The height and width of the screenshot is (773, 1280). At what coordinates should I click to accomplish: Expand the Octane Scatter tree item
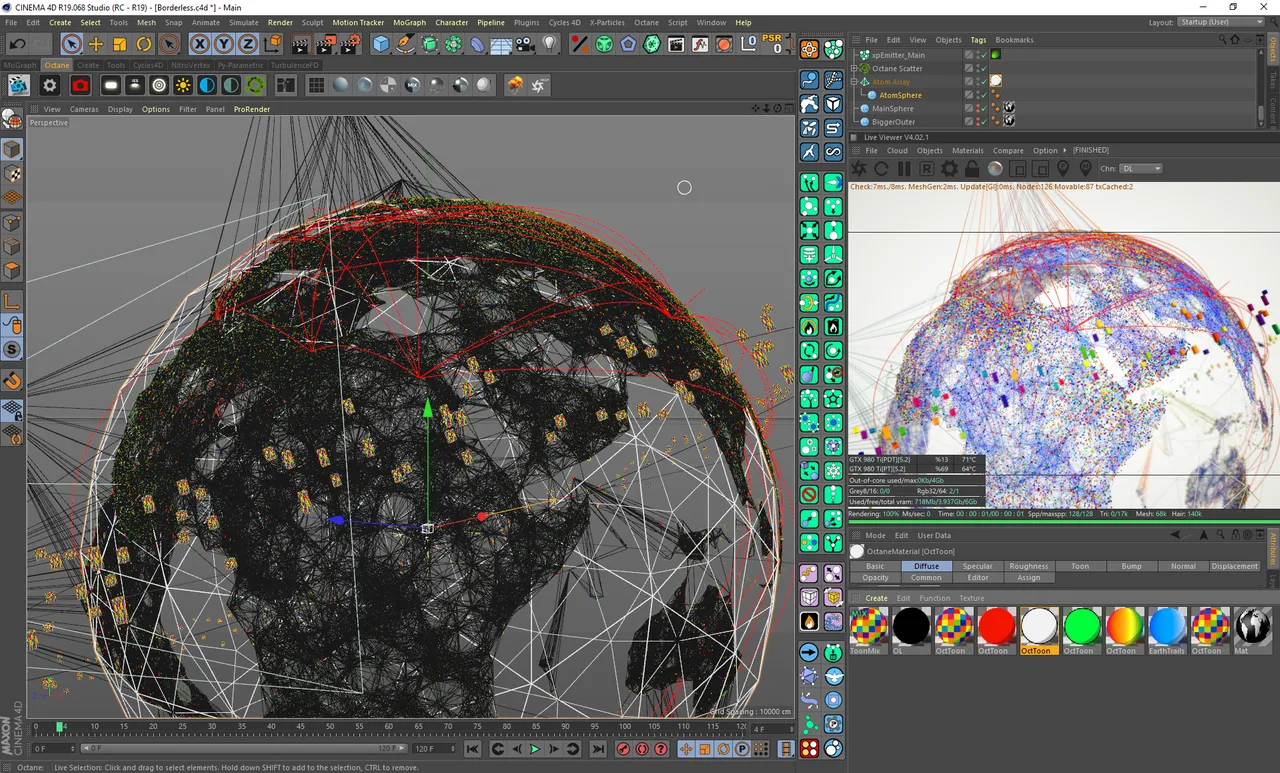pyautogui.click(x=855, y=69)
